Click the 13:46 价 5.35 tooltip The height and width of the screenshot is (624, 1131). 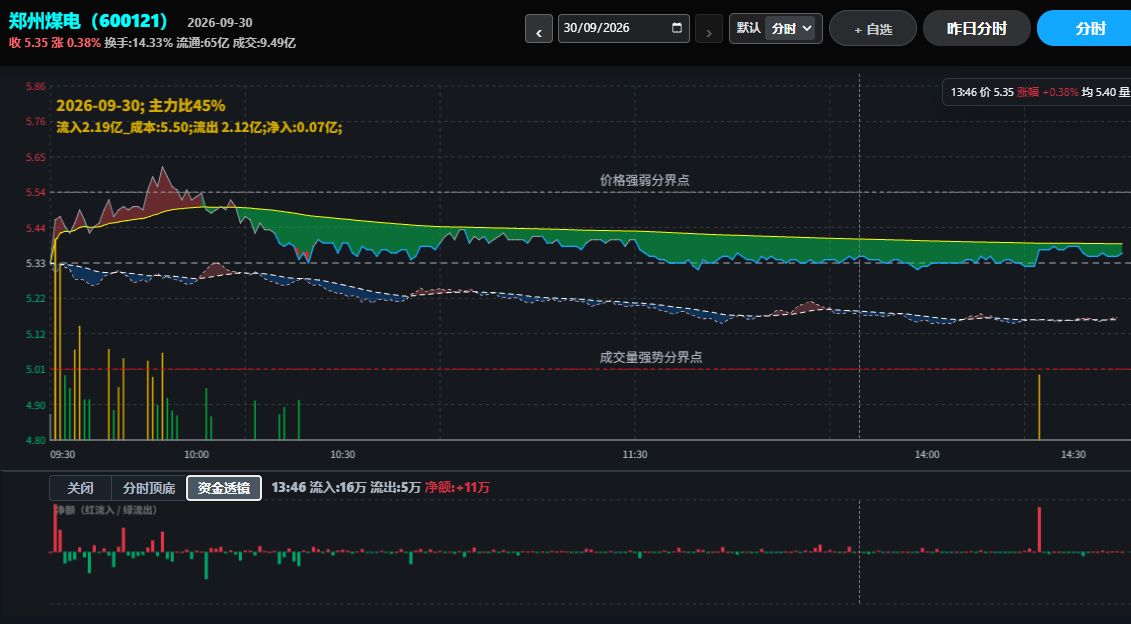pos(1037,92)
